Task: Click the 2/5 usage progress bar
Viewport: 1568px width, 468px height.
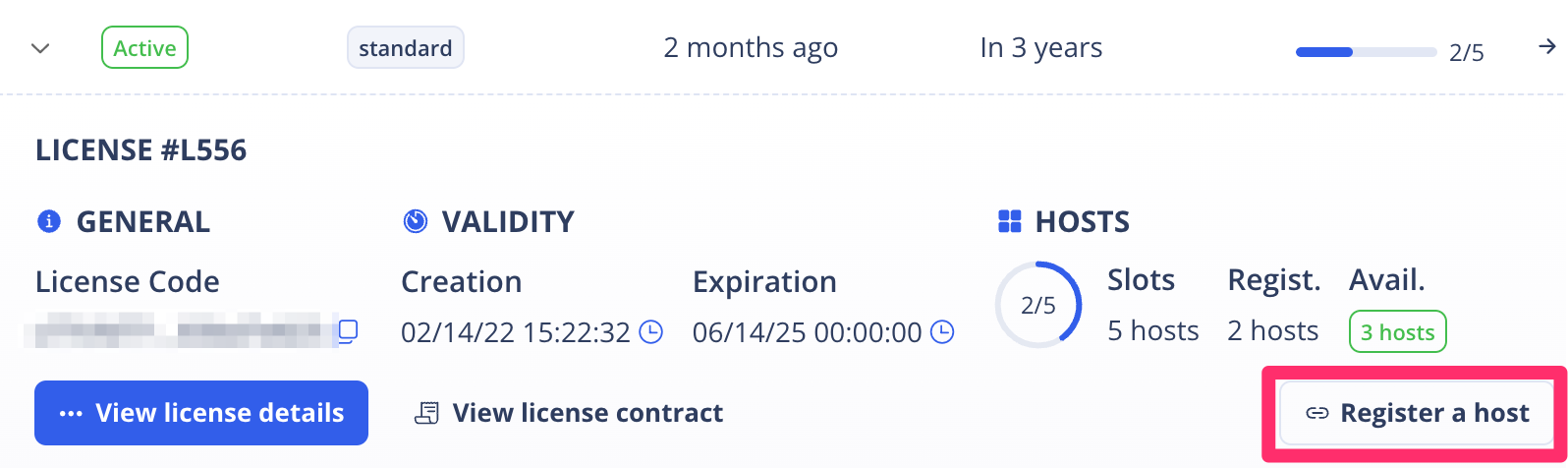Action: pyautogui.click(x=1366, y=51)
